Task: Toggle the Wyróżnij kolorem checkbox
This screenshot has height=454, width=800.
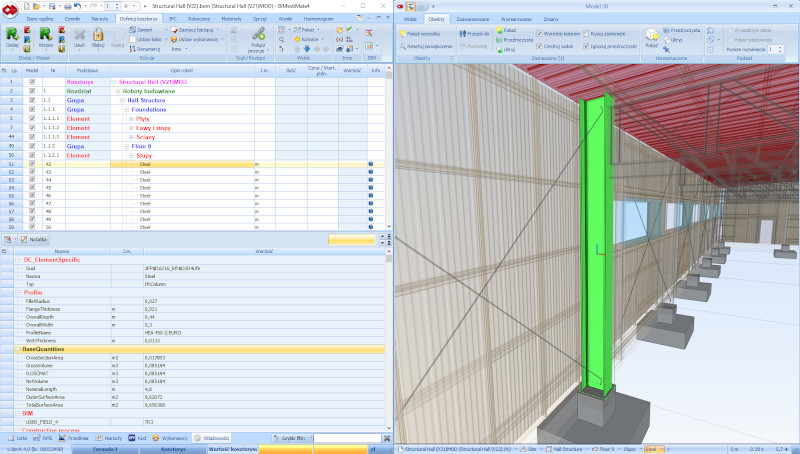Action: pos(540,32)
